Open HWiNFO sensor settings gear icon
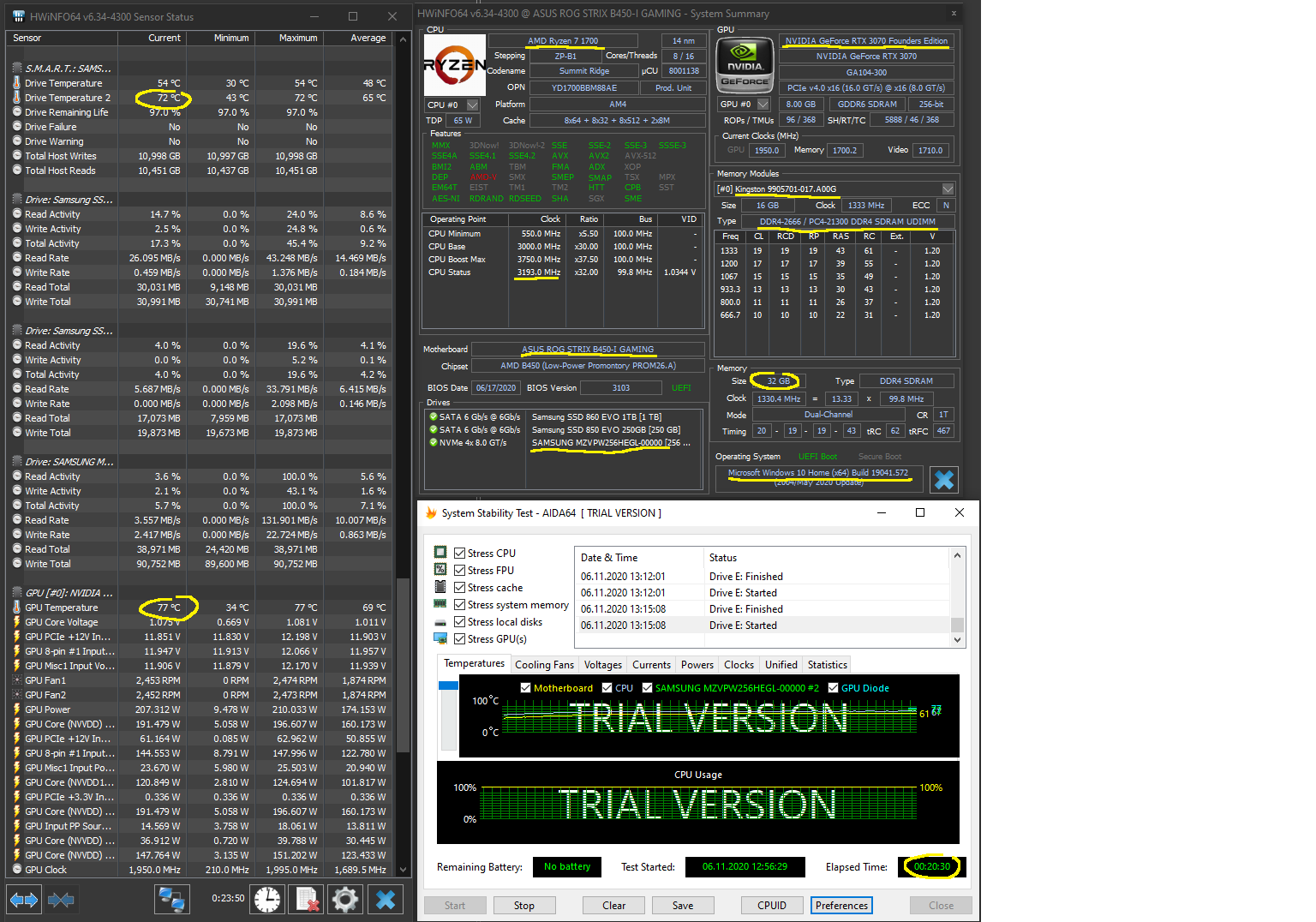Image resolution: width=1316 pixels, height=922 pixels. point(345,900)
